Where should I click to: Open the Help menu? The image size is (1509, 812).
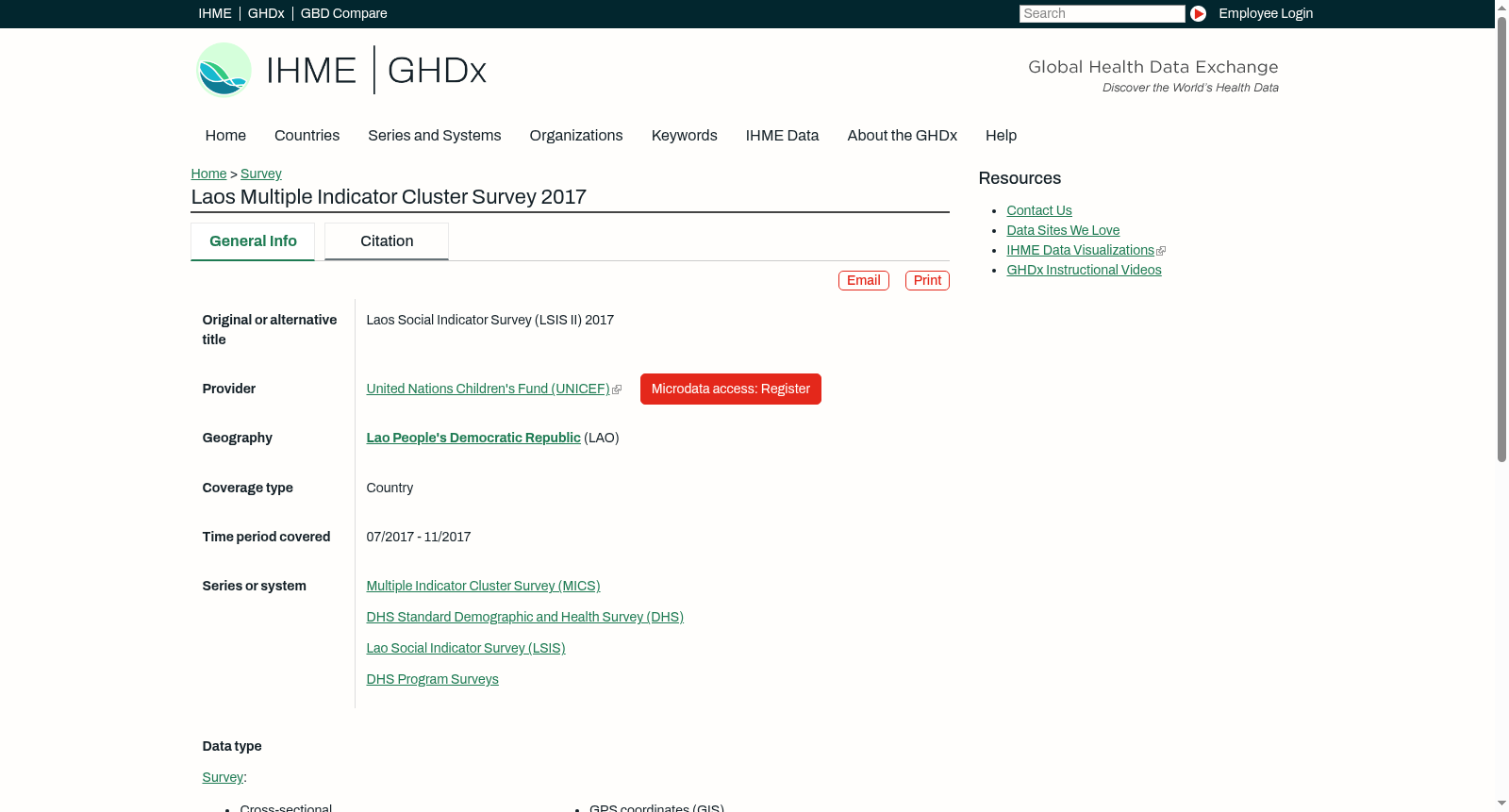[1001, 136]
